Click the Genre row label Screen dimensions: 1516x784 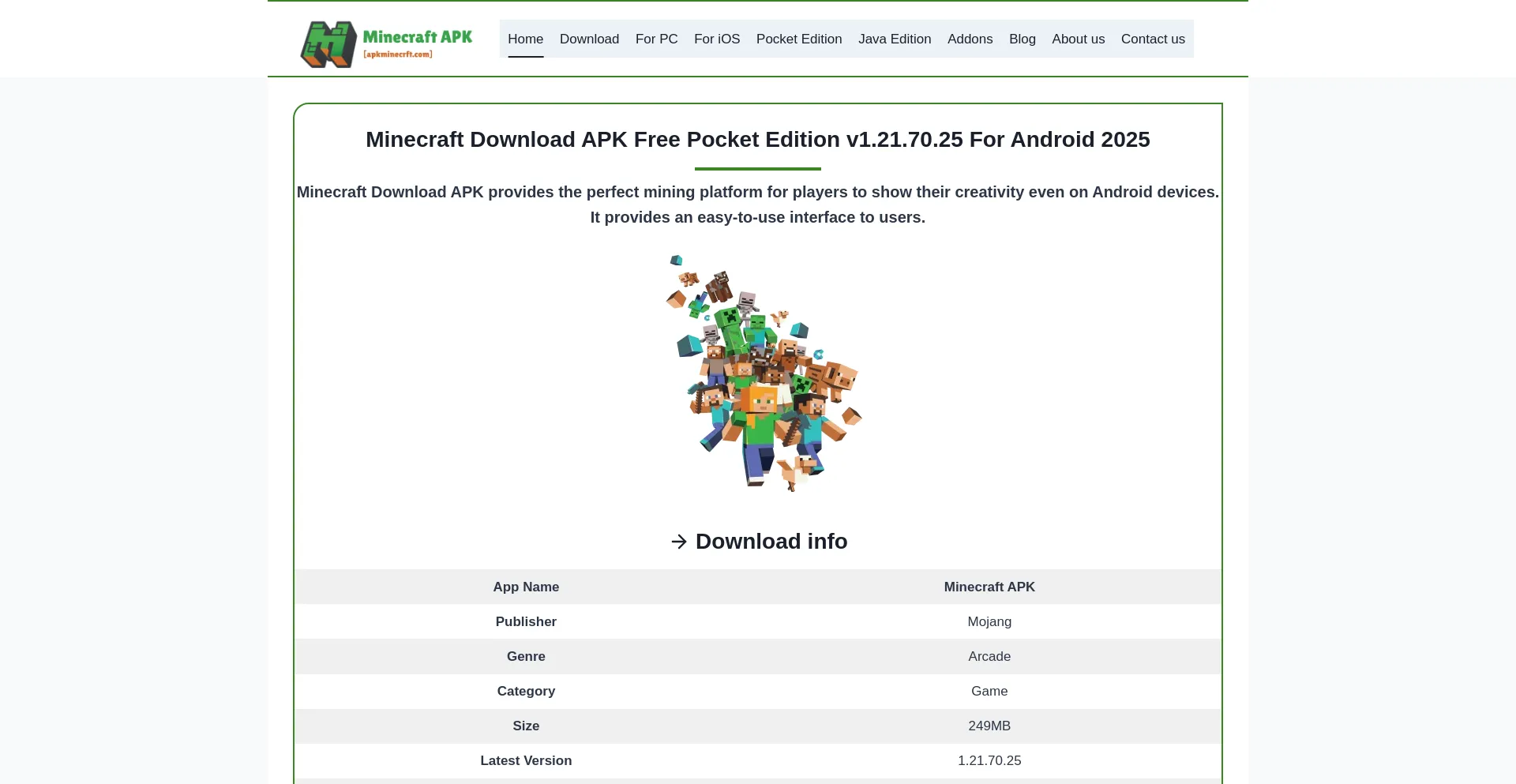pos(526,656)
